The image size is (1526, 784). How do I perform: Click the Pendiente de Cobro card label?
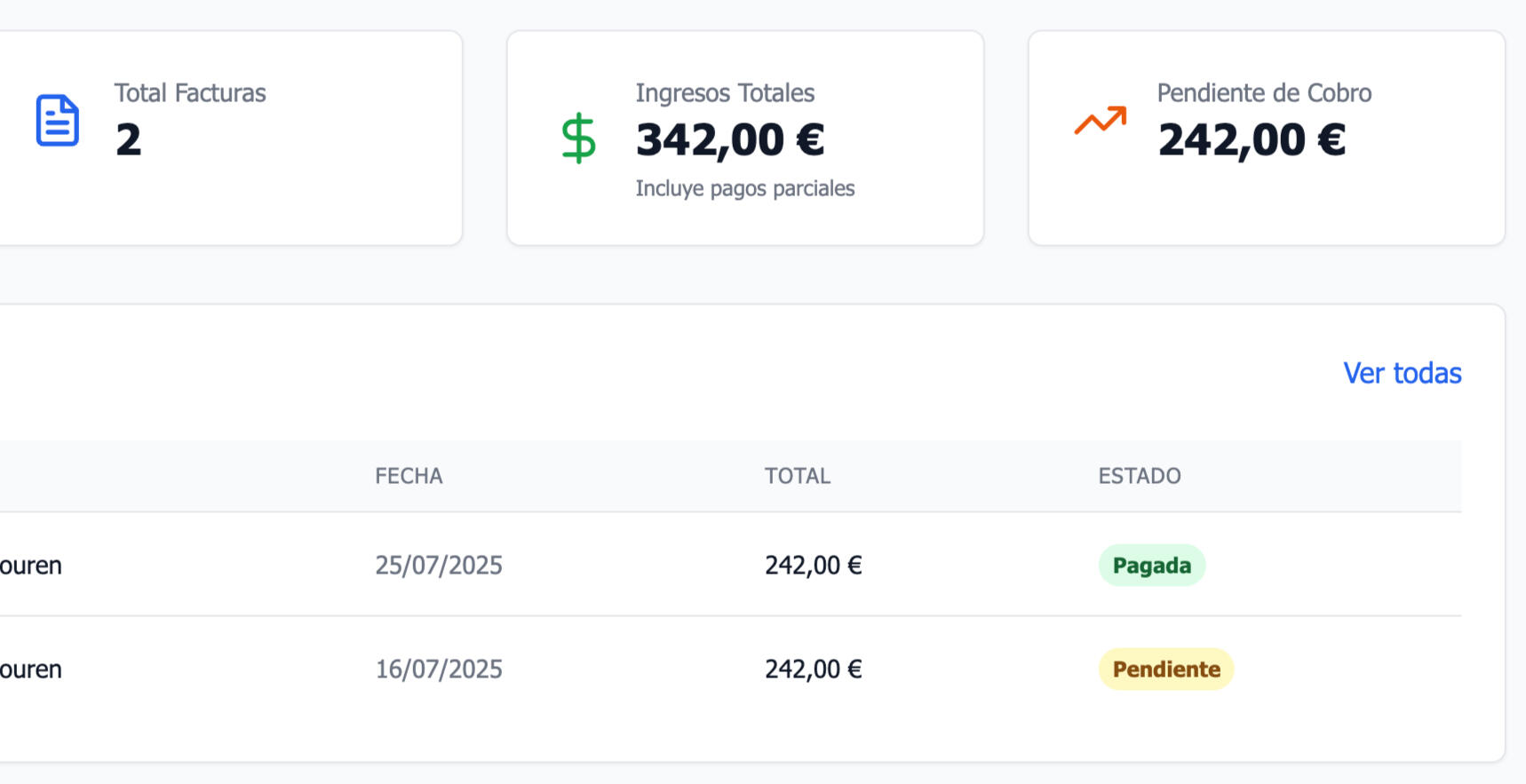click(x=1264, y=93)
